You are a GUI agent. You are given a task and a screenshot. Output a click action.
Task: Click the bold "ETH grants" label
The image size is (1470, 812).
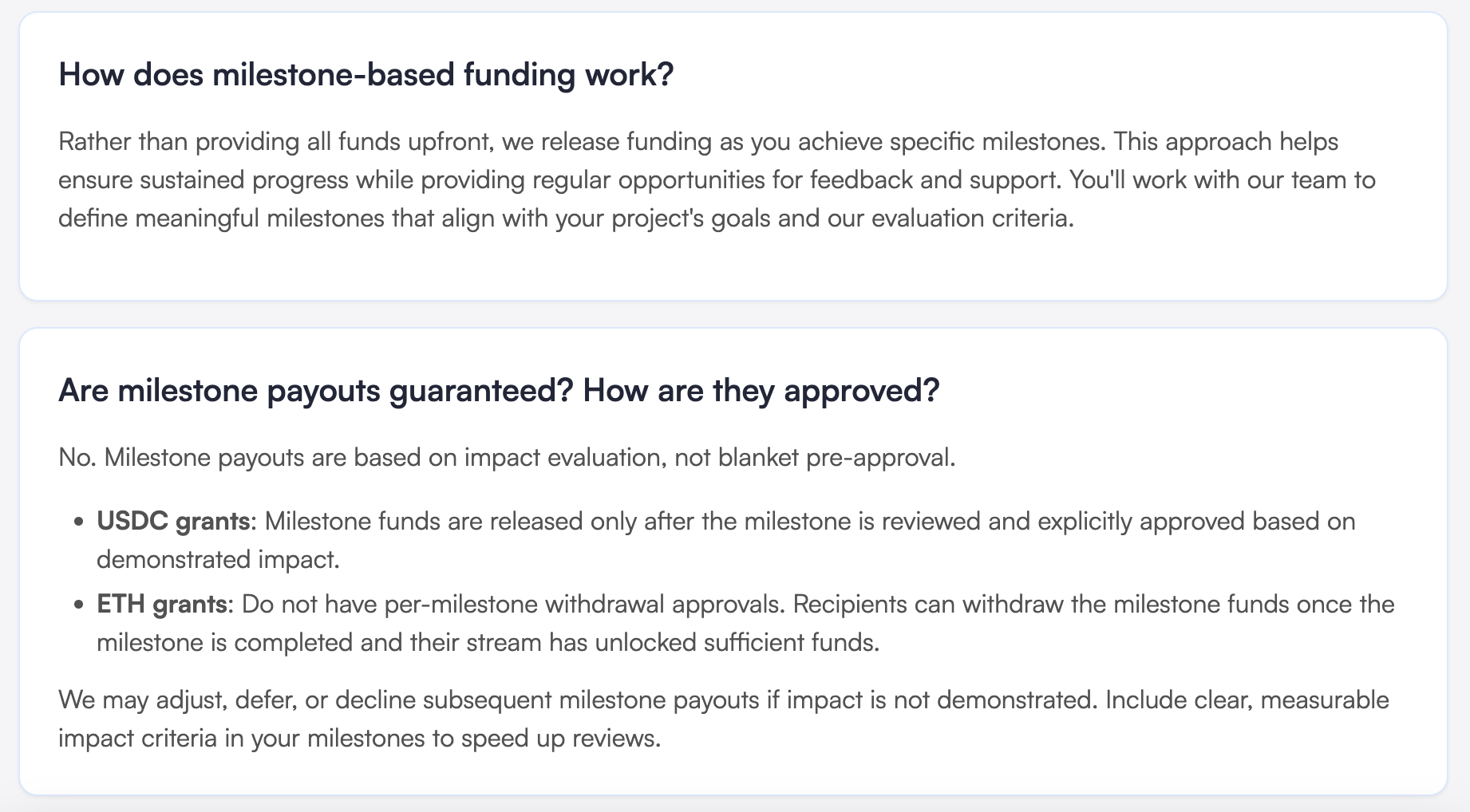pos(162,605)
